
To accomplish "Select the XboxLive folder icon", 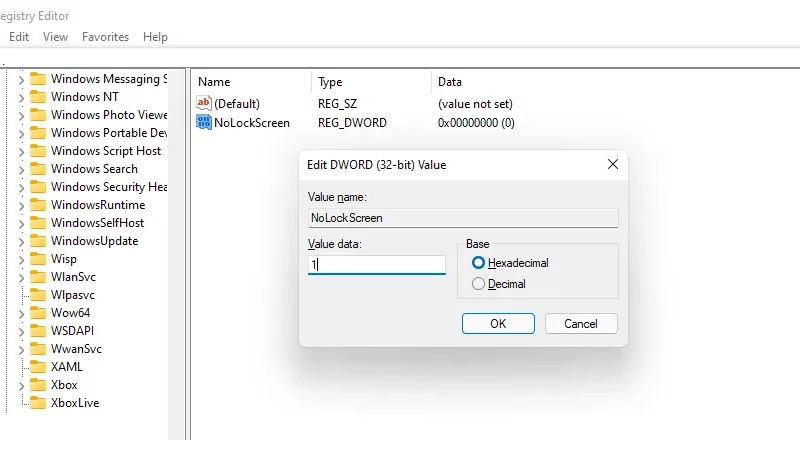I will click(x=38, y=403).
